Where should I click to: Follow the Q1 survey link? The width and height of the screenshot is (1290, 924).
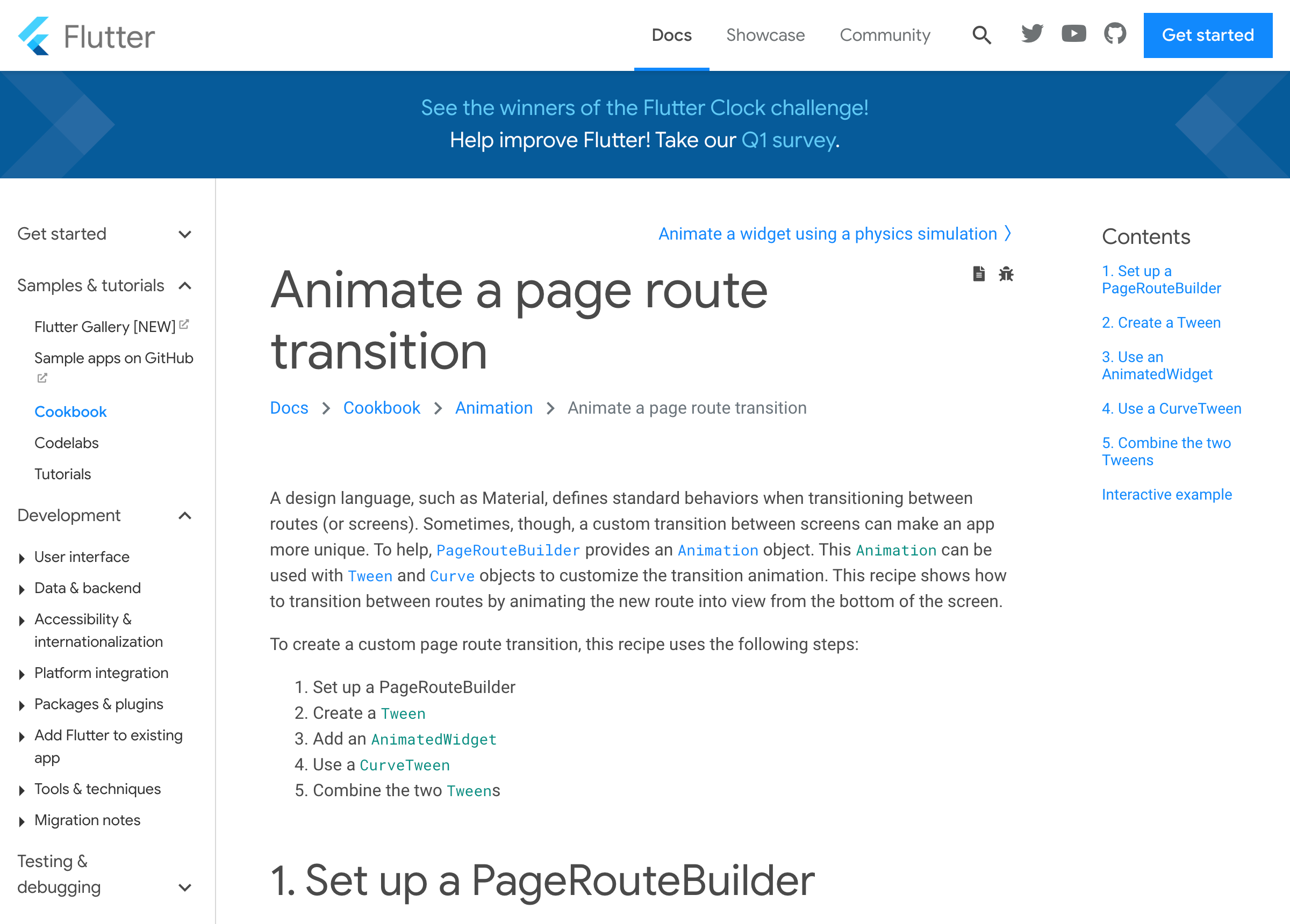point(789,140)
